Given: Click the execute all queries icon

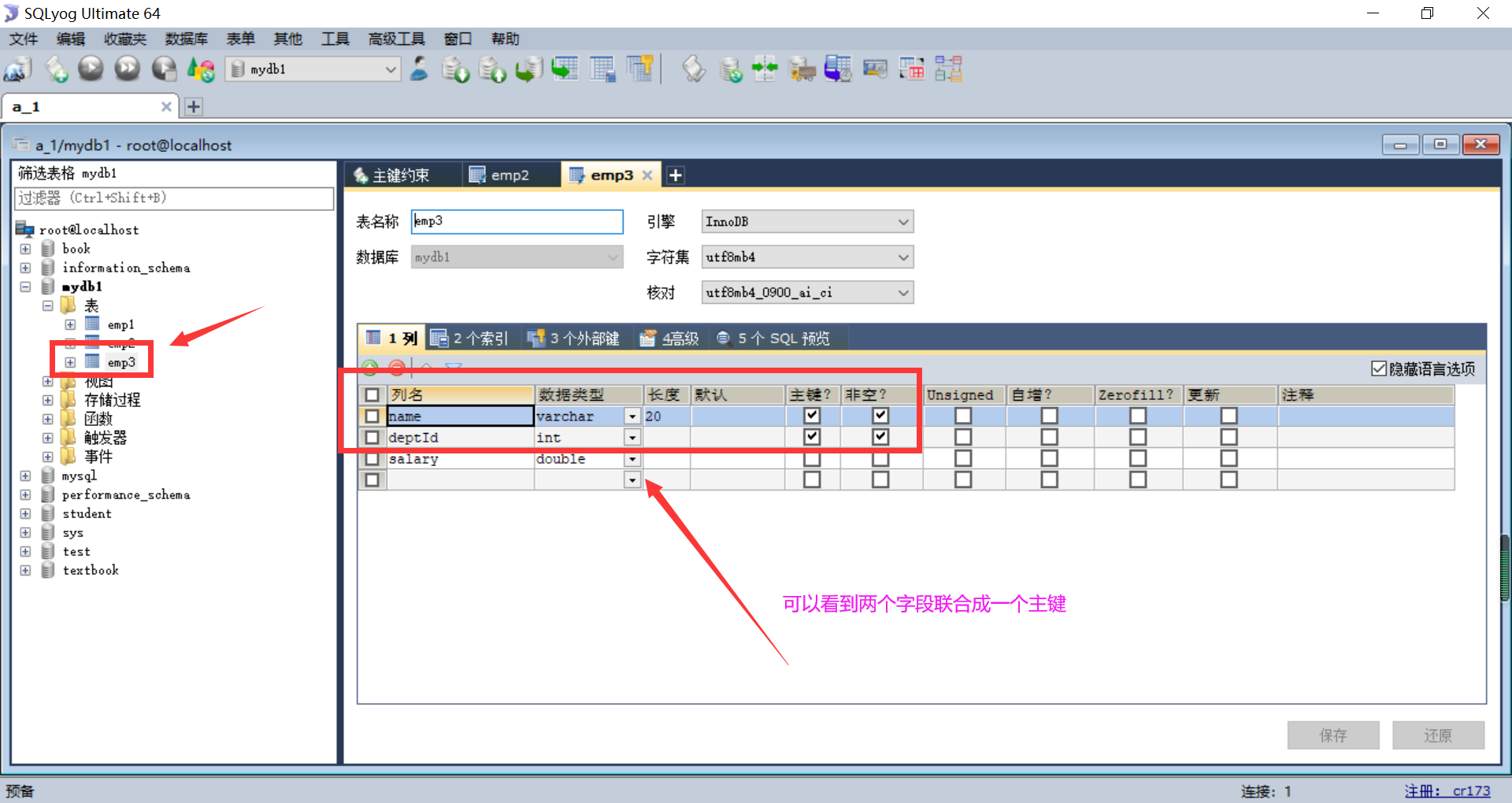Looking at the screenshot, I should point(128,69).
